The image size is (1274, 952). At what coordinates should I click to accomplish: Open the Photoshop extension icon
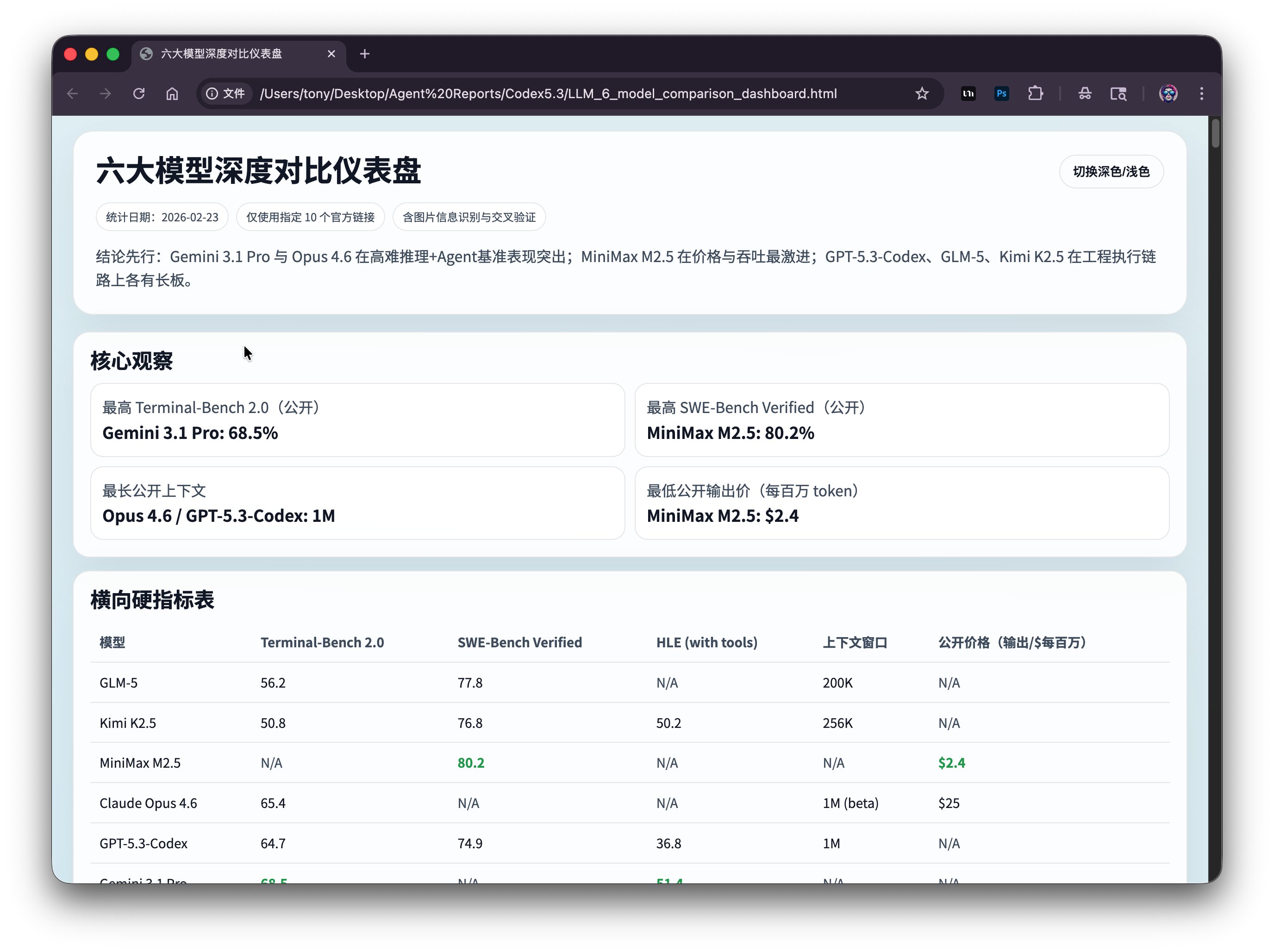[x=1002, y=93]
